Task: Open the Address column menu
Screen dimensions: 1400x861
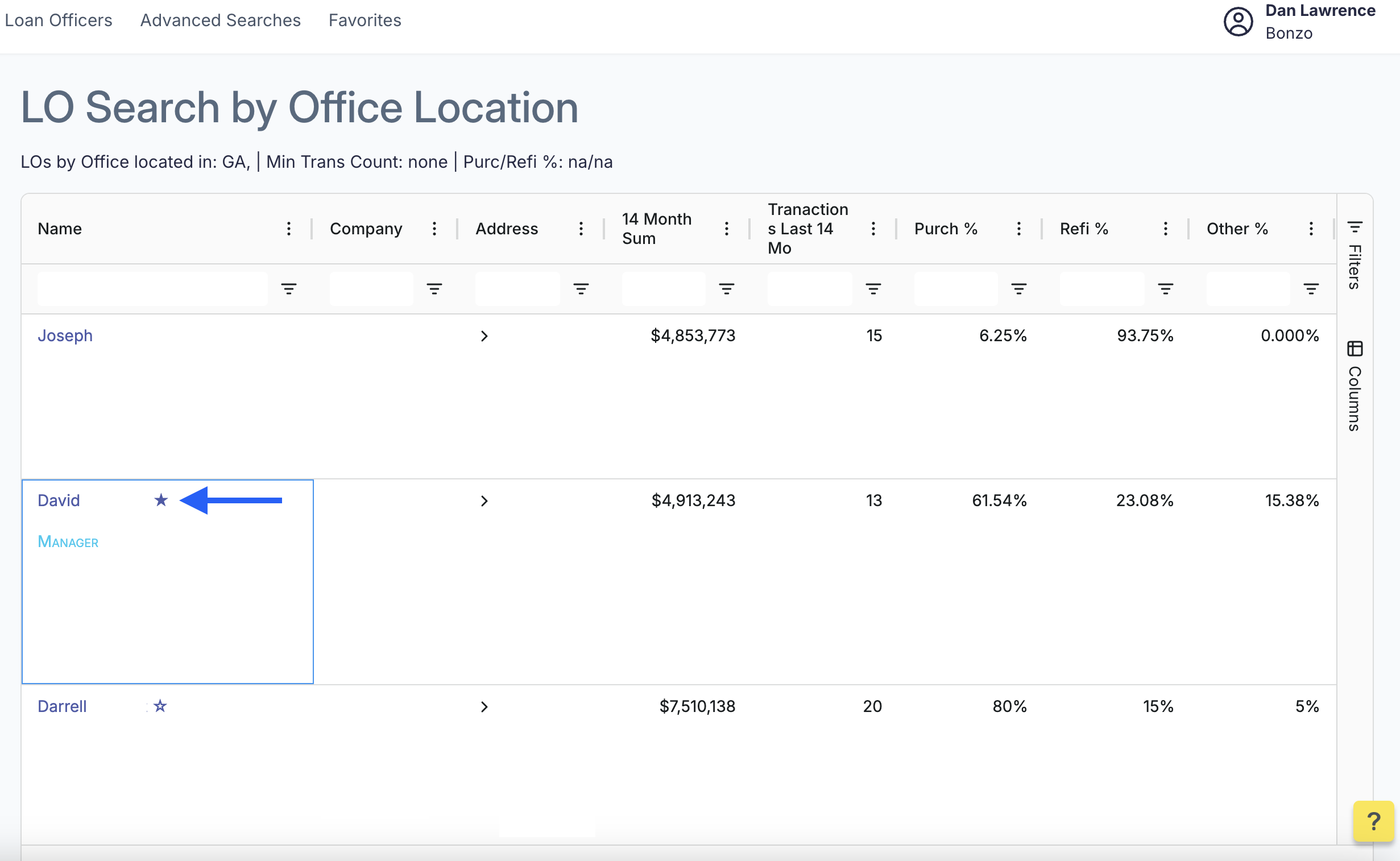Action: 581,229
